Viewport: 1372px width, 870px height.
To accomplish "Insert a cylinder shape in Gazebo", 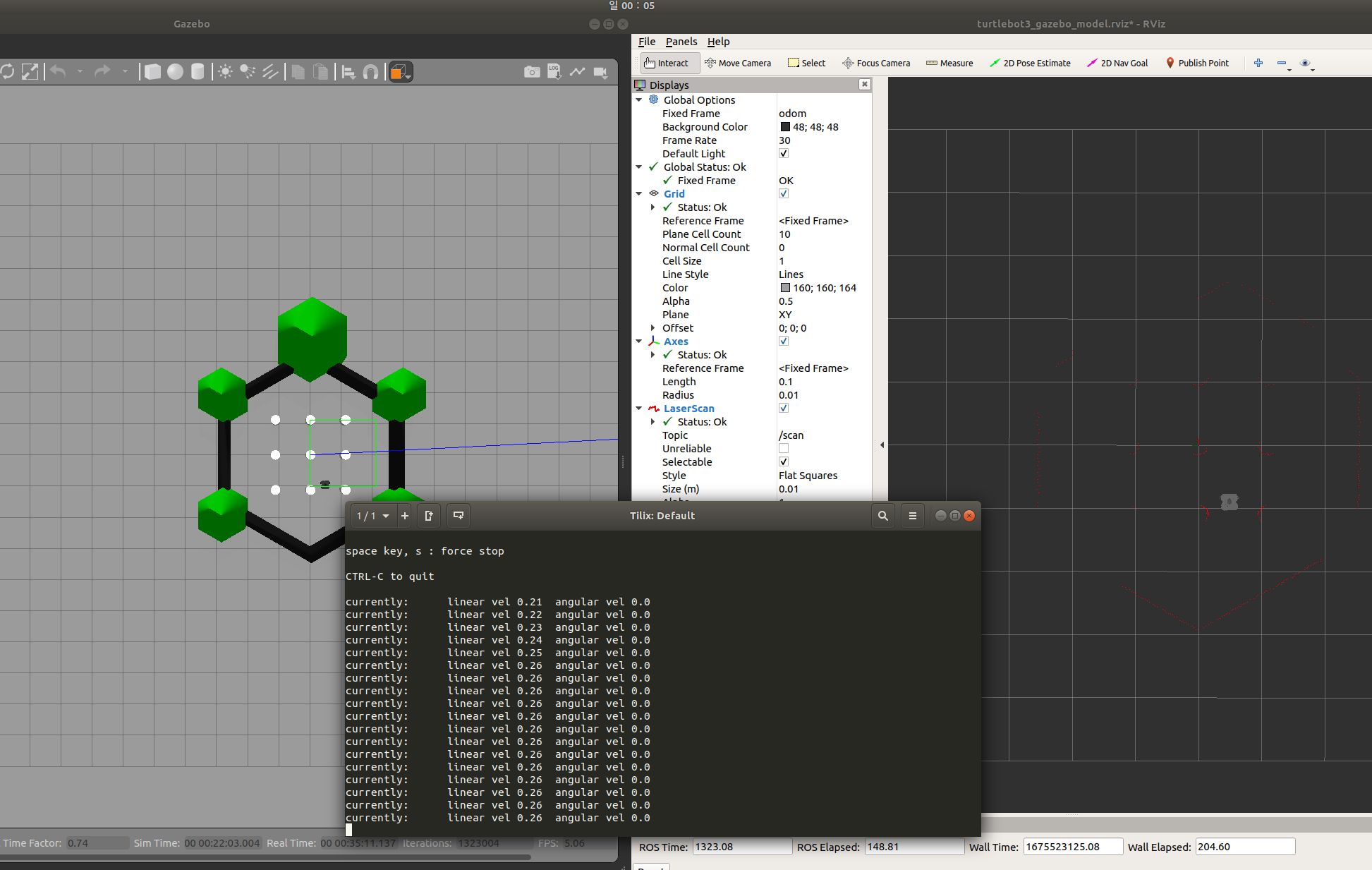I will pos(198,72).
